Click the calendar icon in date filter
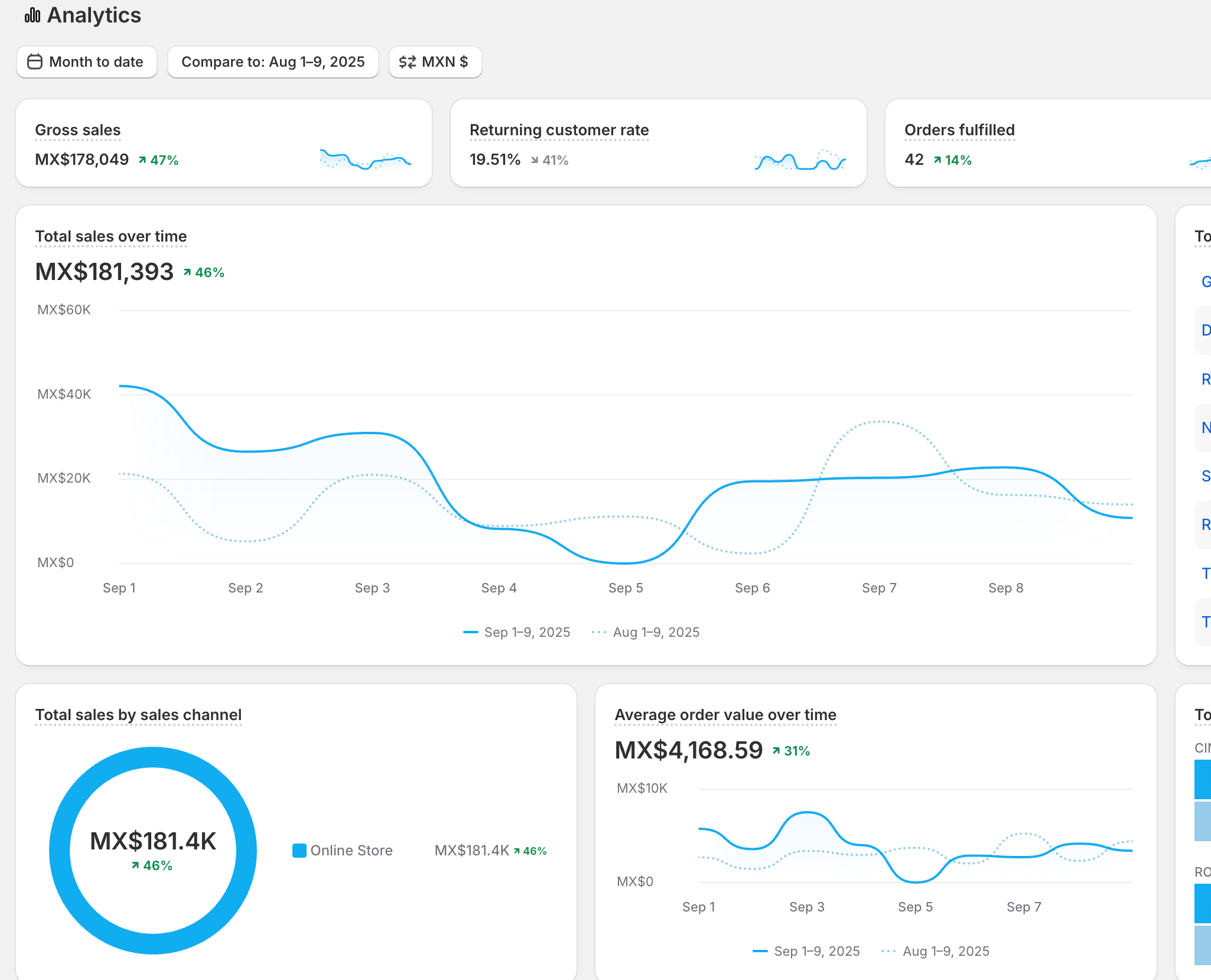Image resolution: width=1211 pixels, height=980 pixels. click(35, 62)
